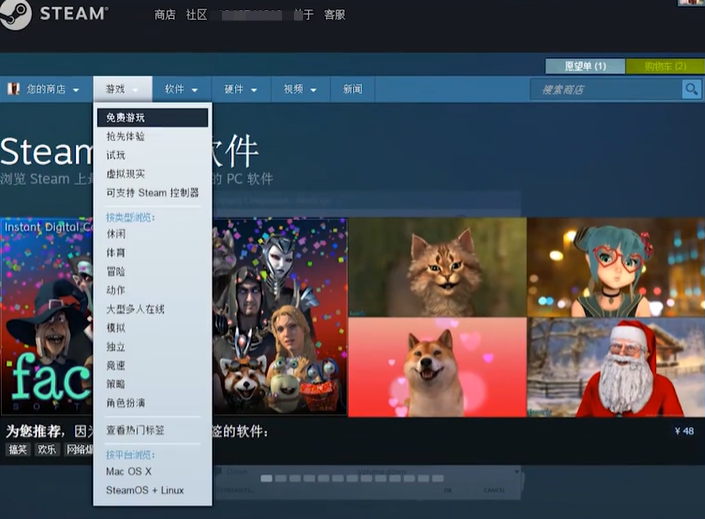Select the last carousel page indicator
The image size is (705, 519).
coord(438,478)
